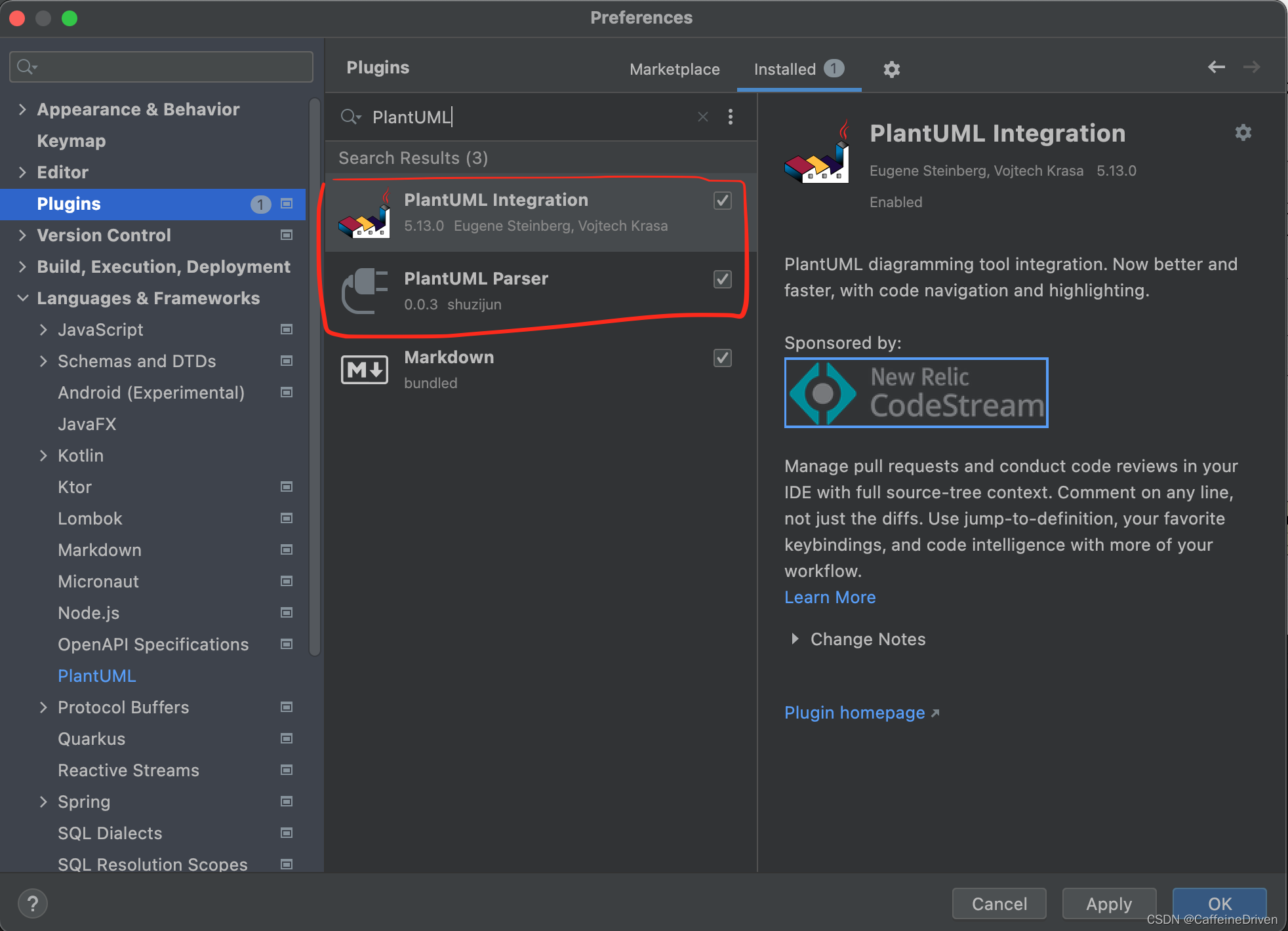Viewport: 1288px width, 931px height.
Task: Click the project-level icon next to Lombok
Action: [x=287, y=519]
